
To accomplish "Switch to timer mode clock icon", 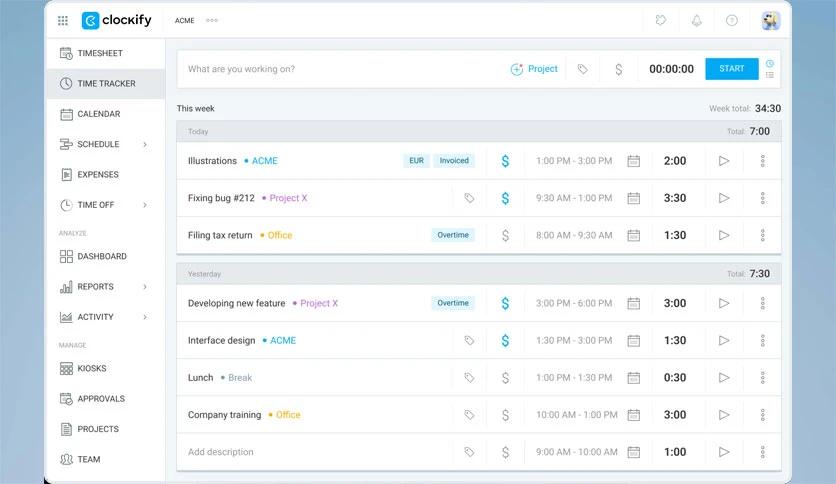I will pos(770,63).
